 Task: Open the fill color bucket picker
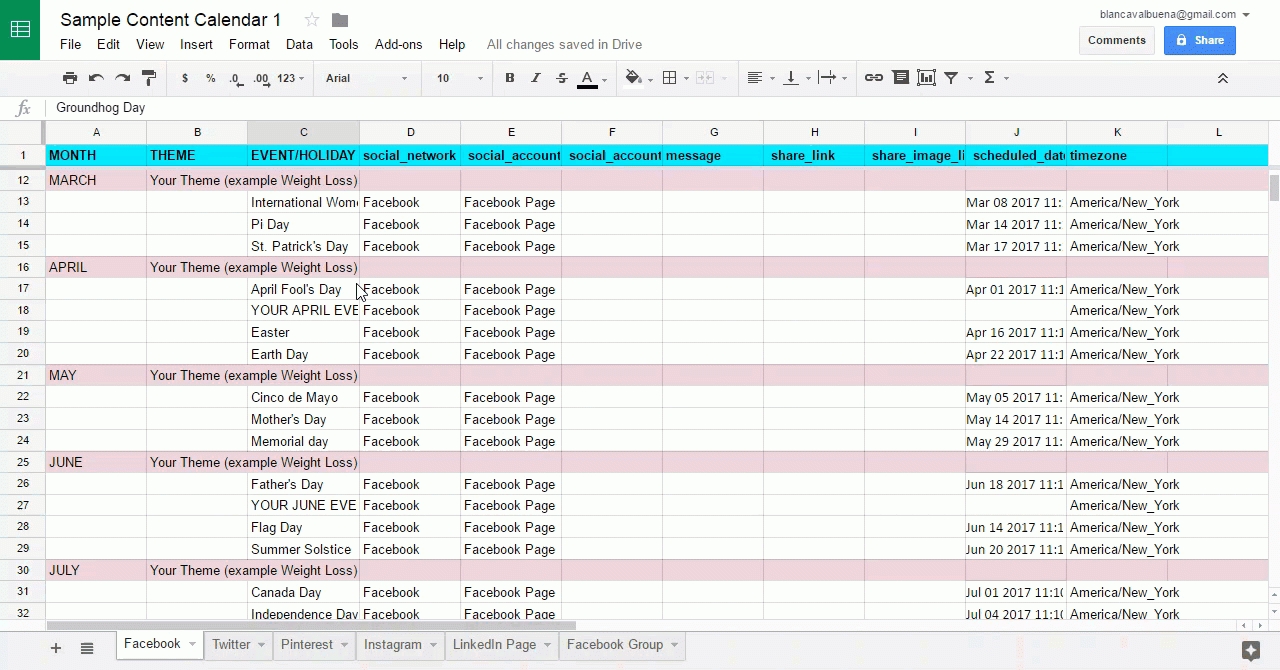(637, 78)
